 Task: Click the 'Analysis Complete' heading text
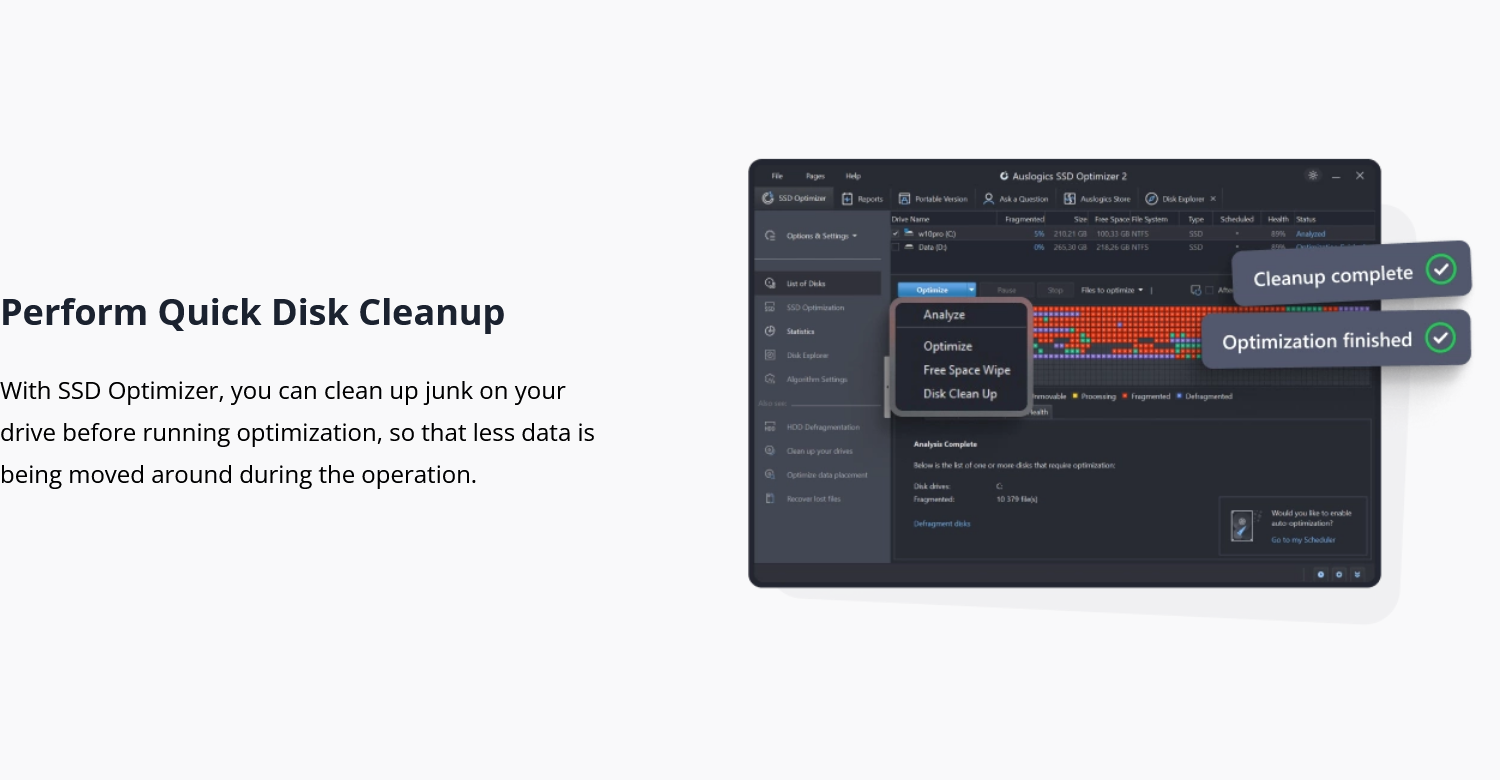coord(945,444)
